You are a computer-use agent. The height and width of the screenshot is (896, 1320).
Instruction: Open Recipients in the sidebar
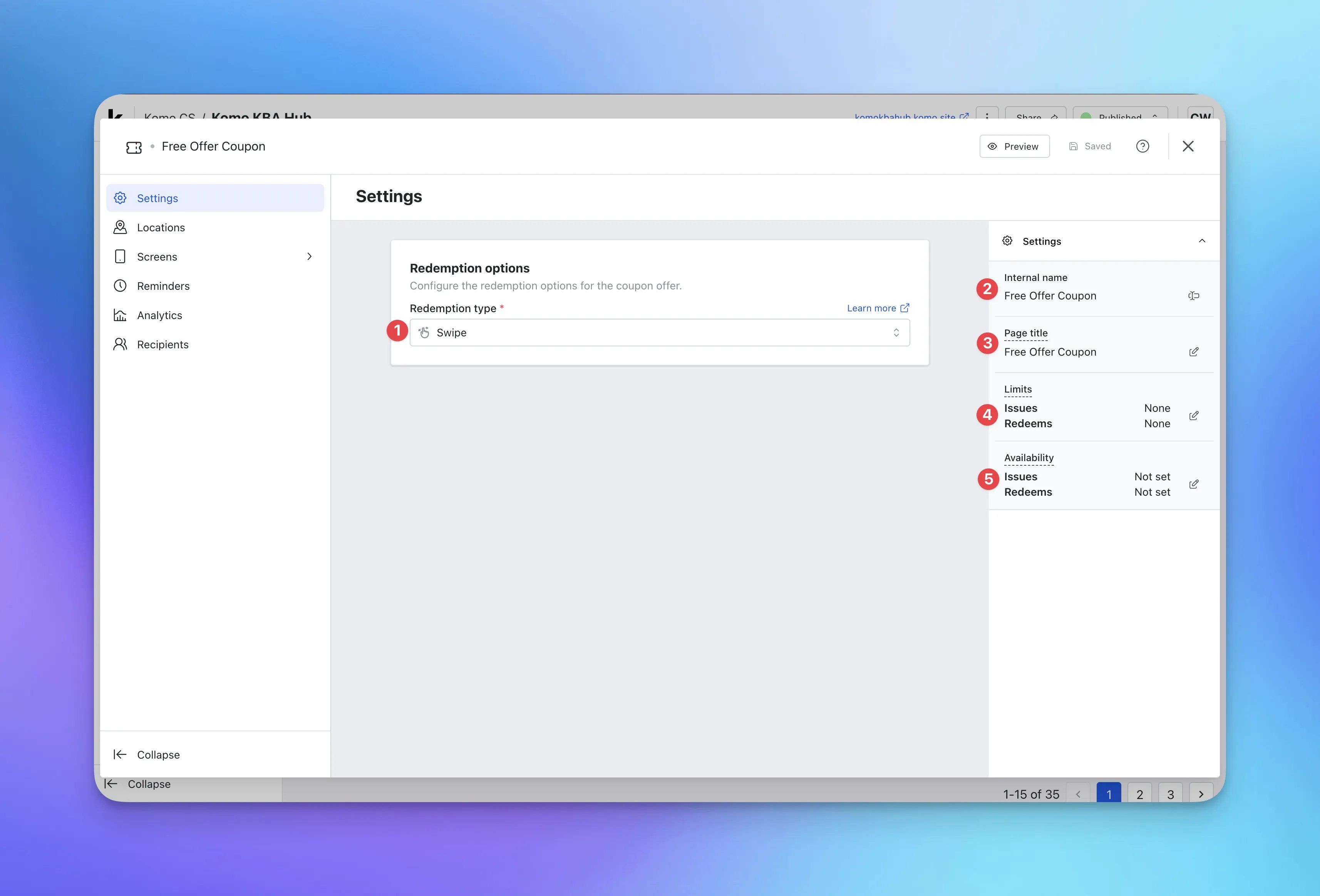point(215,344)
